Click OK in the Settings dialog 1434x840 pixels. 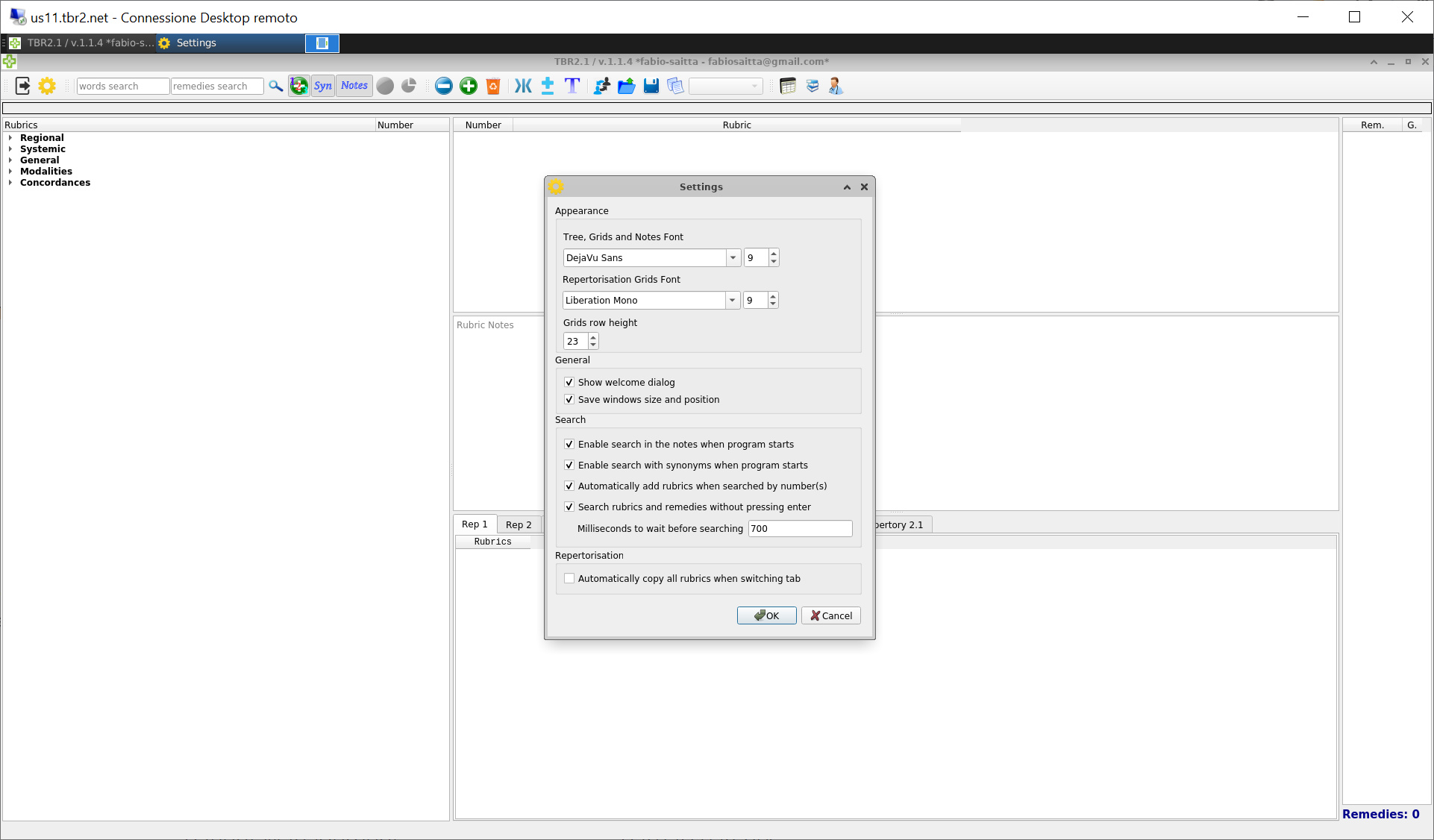point(766,615)
